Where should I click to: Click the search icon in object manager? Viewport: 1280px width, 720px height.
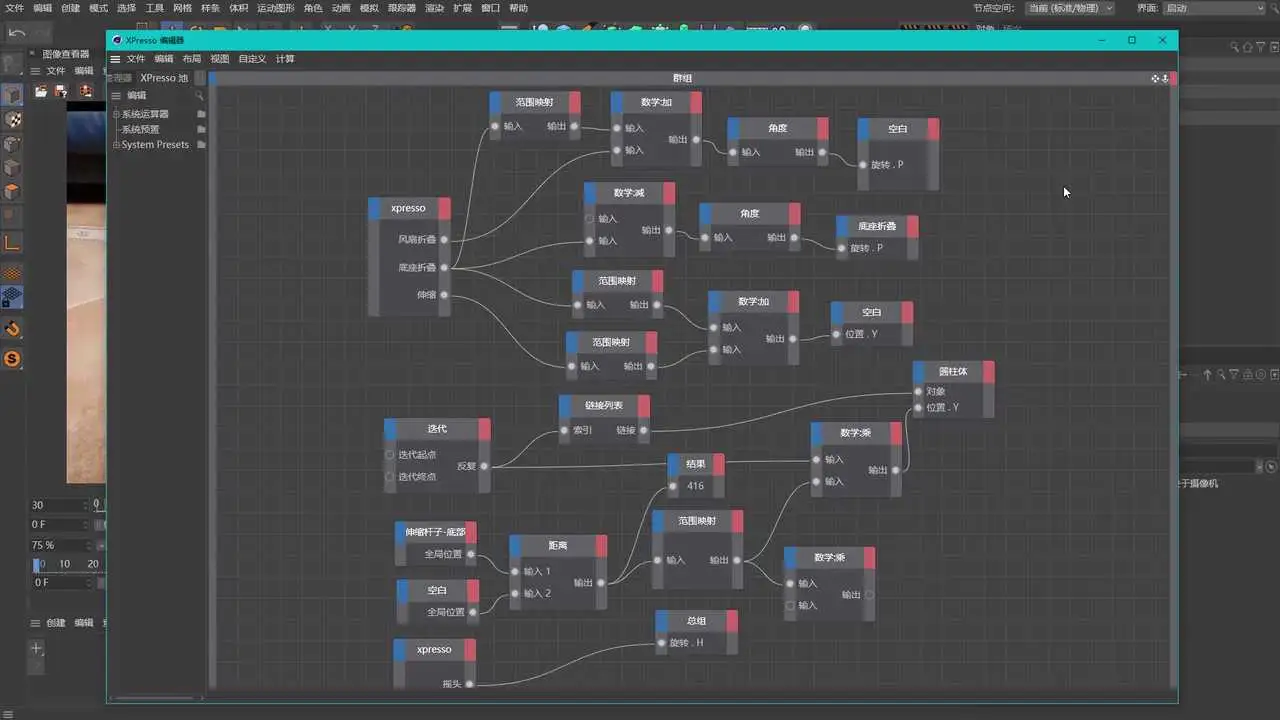(x=1234, y=47)
